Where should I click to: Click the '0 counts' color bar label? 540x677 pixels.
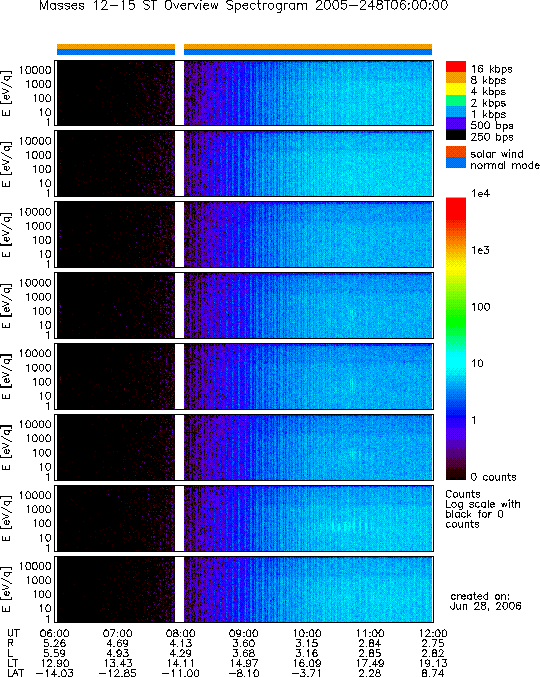point(493,477)
